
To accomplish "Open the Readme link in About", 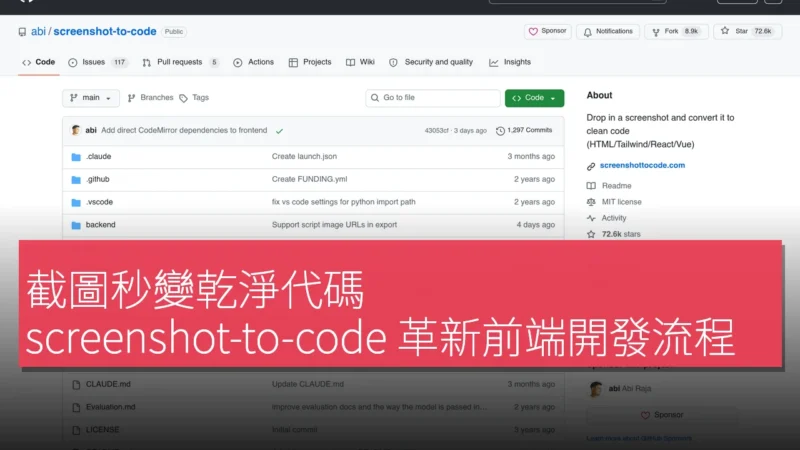I will pyautogui.click(x=616, y=186).
